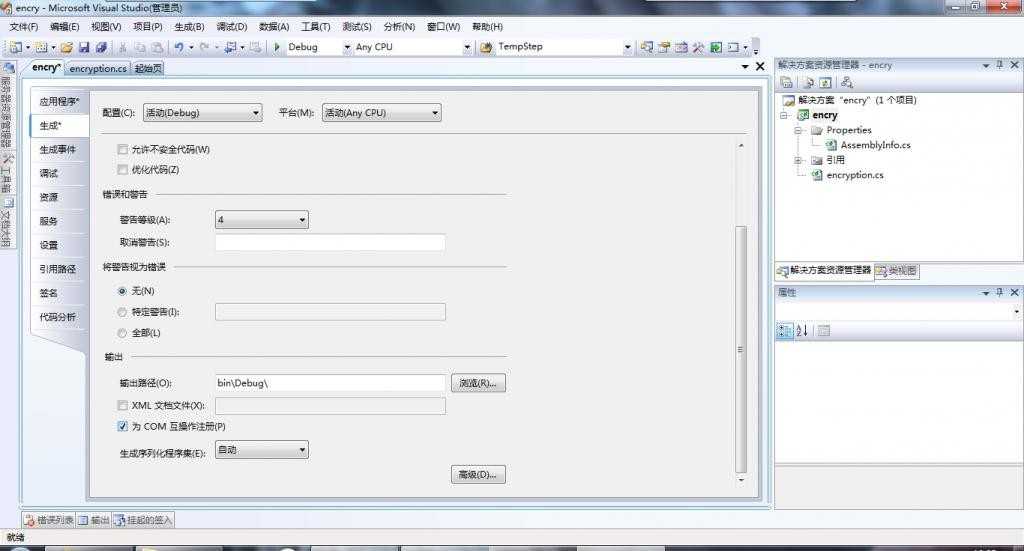
Task: Click Show All Files in Solution Explorer
Action: coord(808,82)
